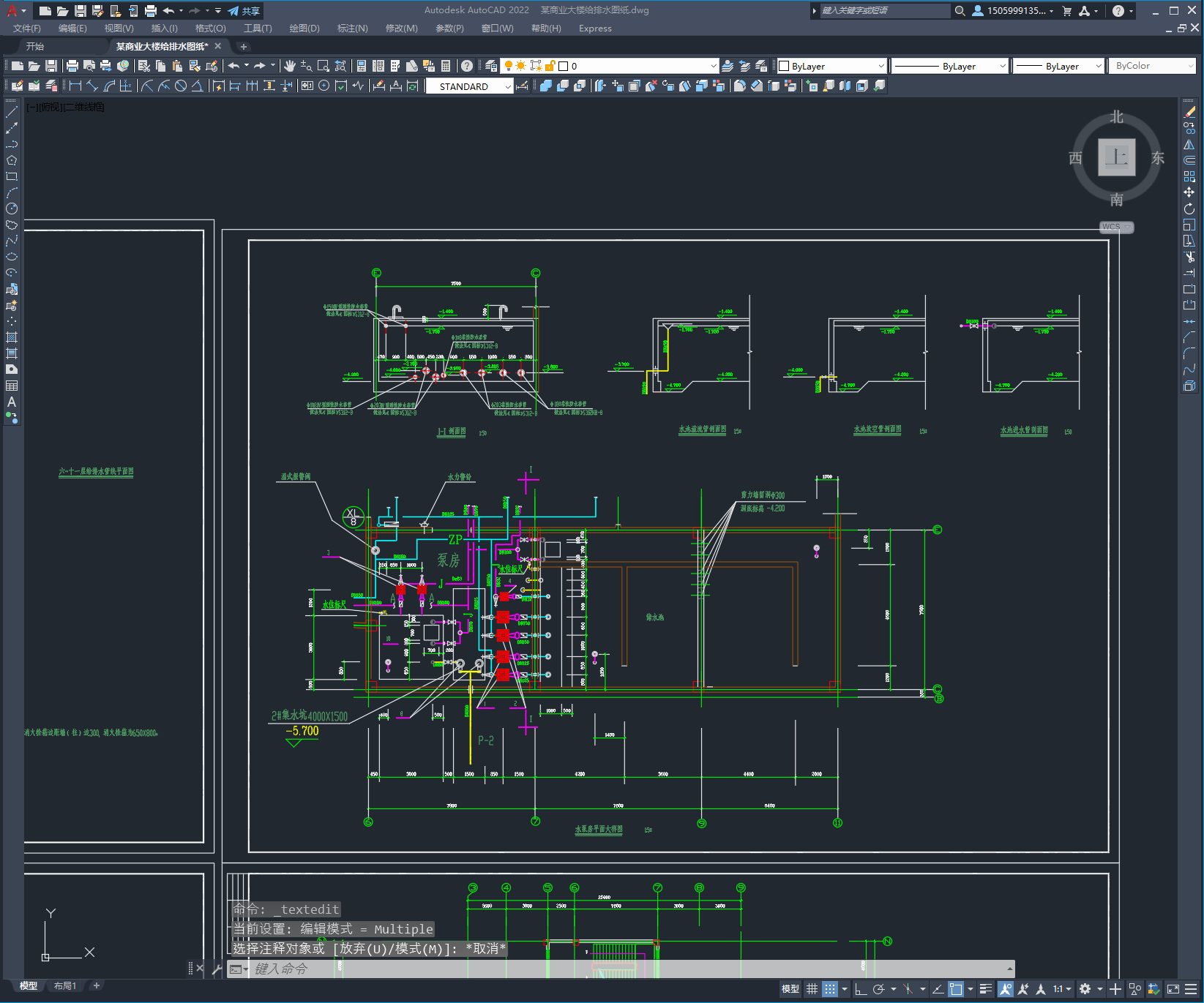This screenshot has height=1003, width=1204.
Task: Open the layer 0 dropdown list
Action: [714, 66]
